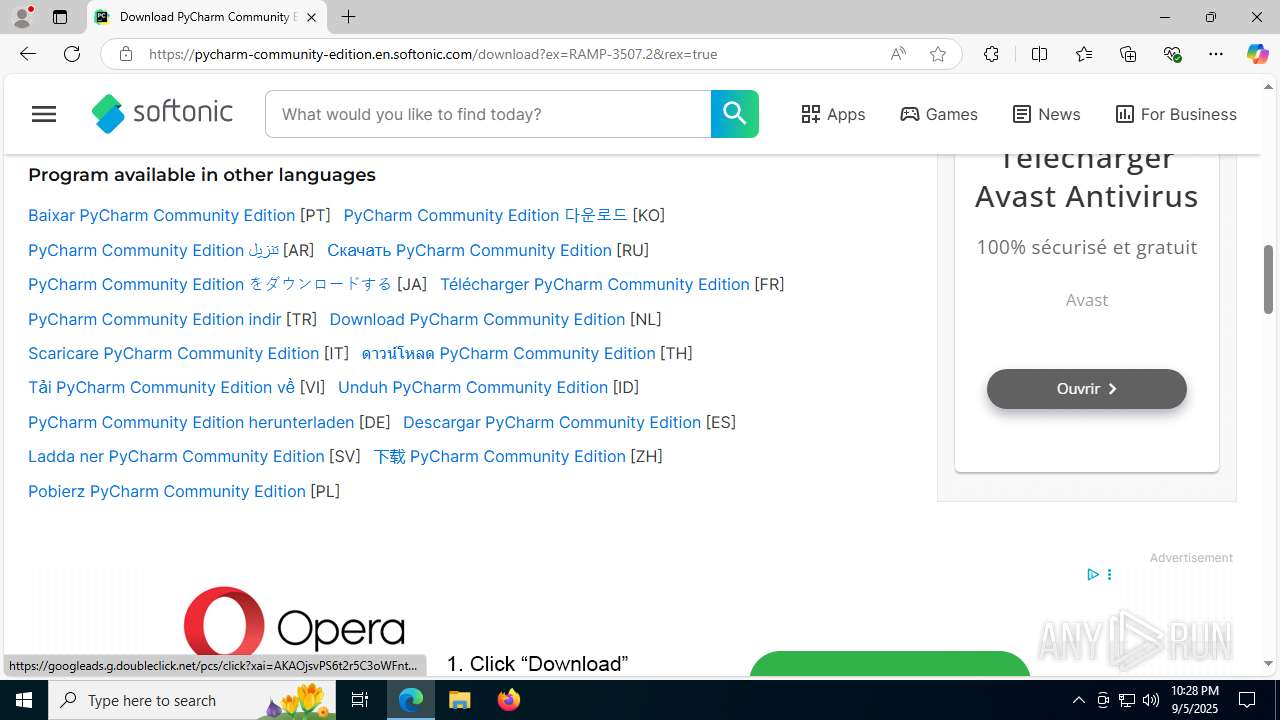Open Dutch Download PyCharm Community Edition link
This screenshot has width=1280, height=720.
tap(477, 319)
